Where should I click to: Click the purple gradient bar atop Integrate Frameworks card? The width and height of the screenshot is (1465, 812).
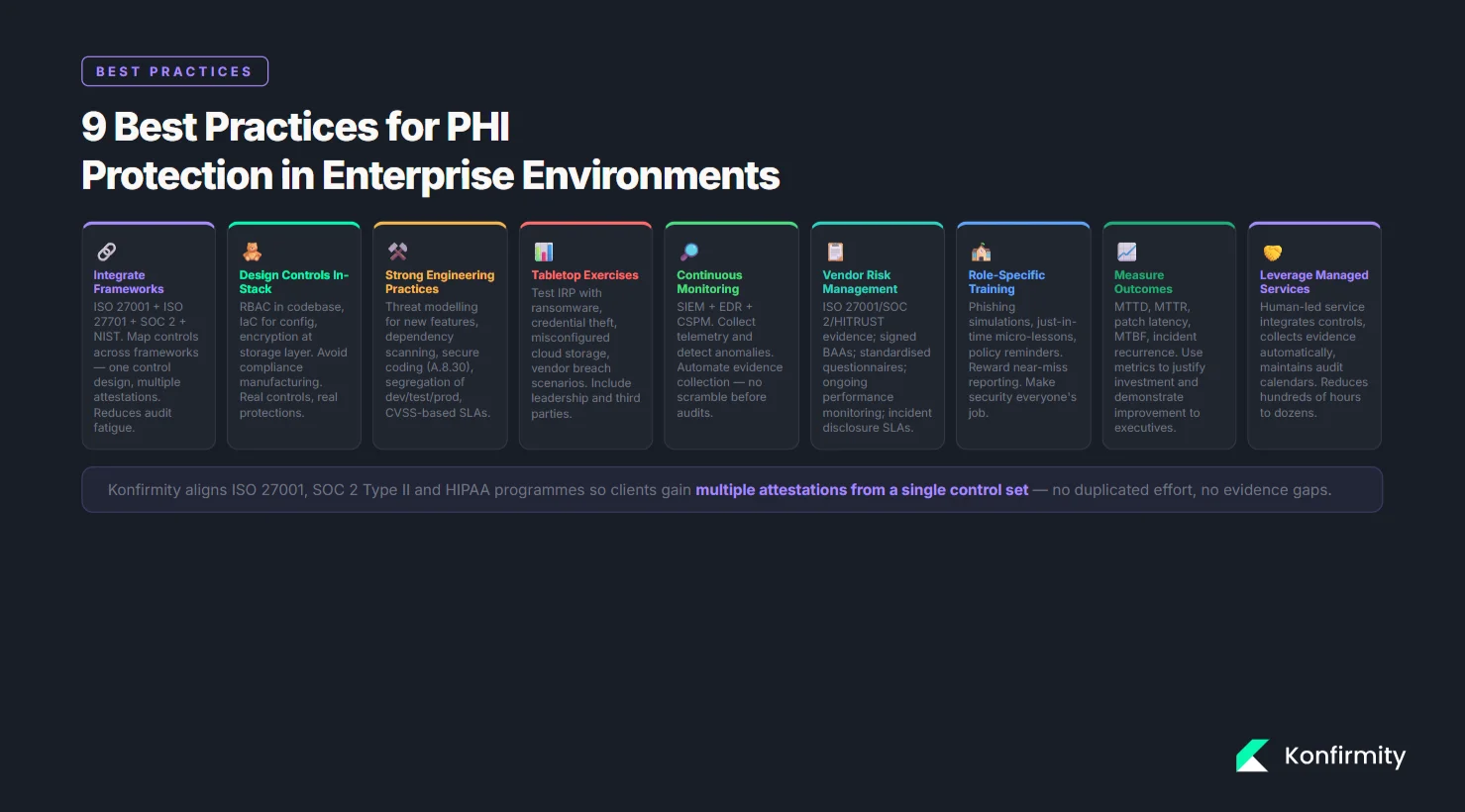coord(149,224)
